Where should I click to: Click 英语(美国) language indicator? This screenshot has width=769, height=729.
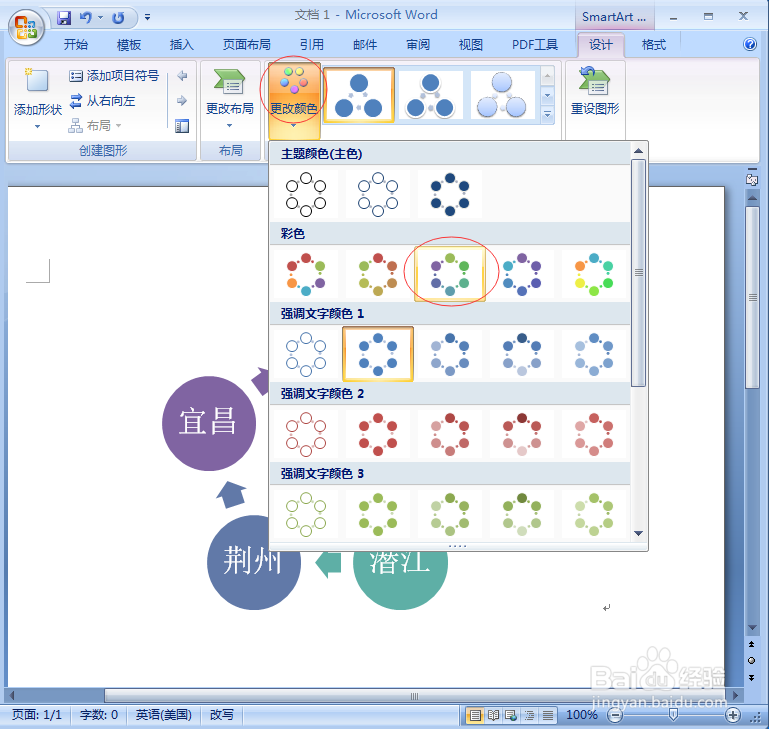pyautogui.click(x=163, y=715)
